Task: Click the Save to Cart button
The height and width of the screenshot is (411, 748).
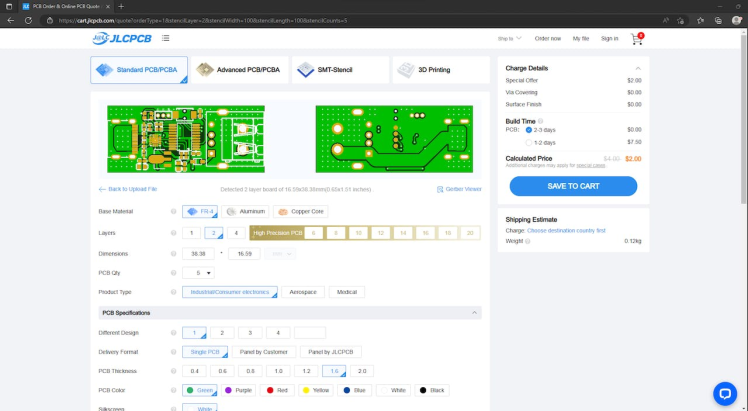Action: (573, 186)
